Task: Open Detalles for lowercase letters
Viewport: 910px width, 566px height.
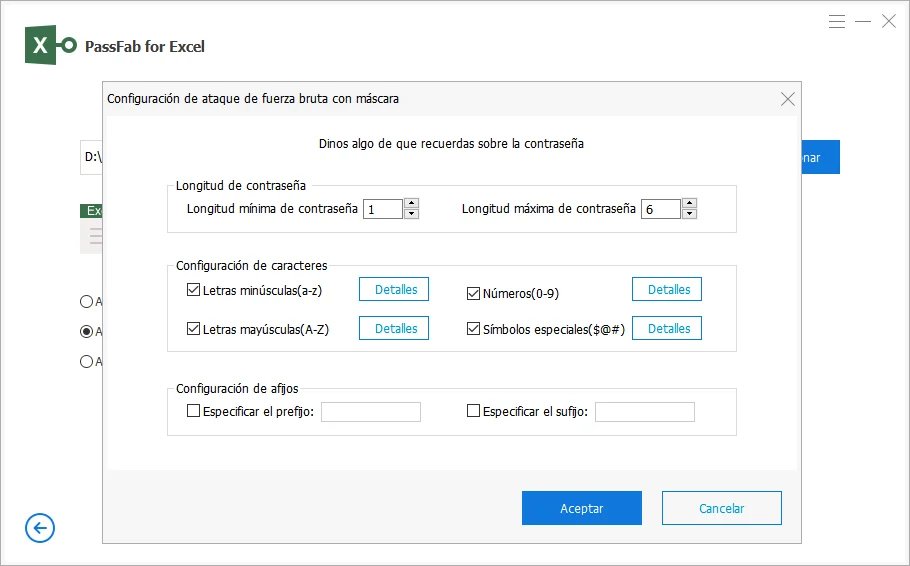Action: (393, 289)
